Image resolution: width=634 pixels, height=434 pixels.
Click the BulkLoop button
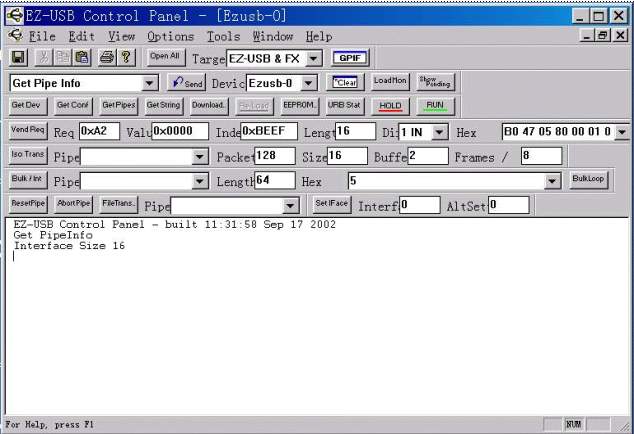(588, 180)
